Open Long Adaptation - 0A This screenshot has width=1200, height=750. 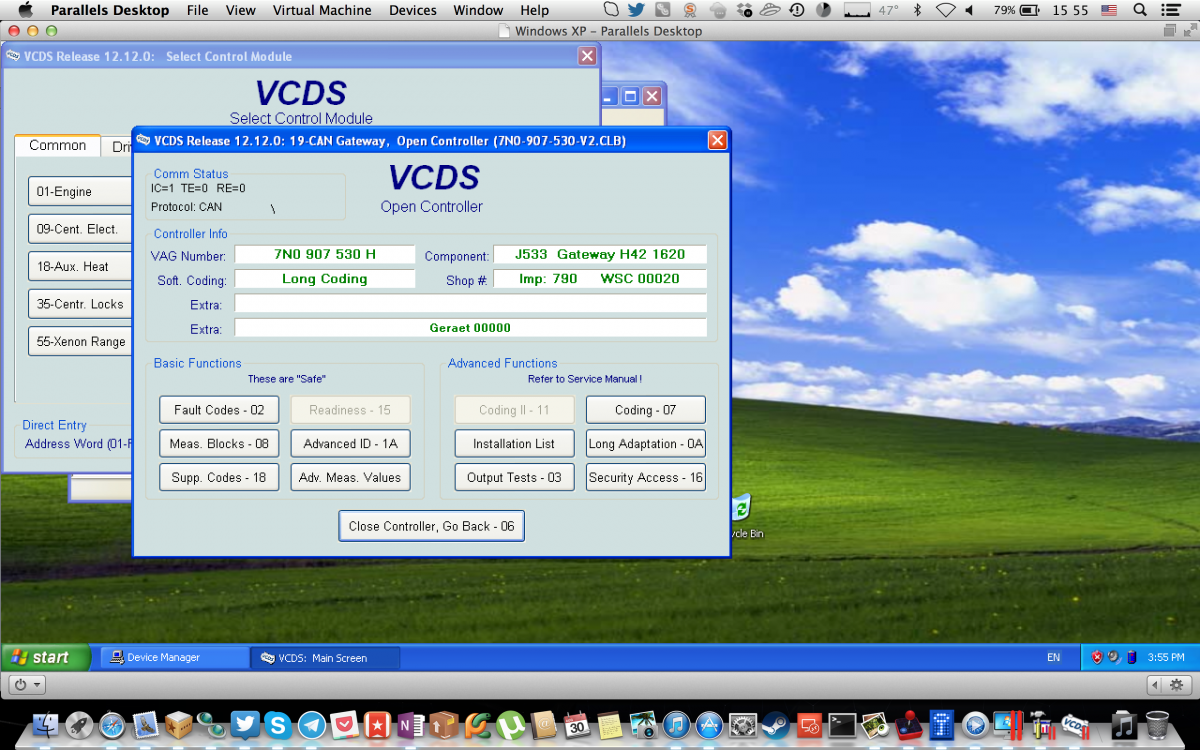point(646,444)
